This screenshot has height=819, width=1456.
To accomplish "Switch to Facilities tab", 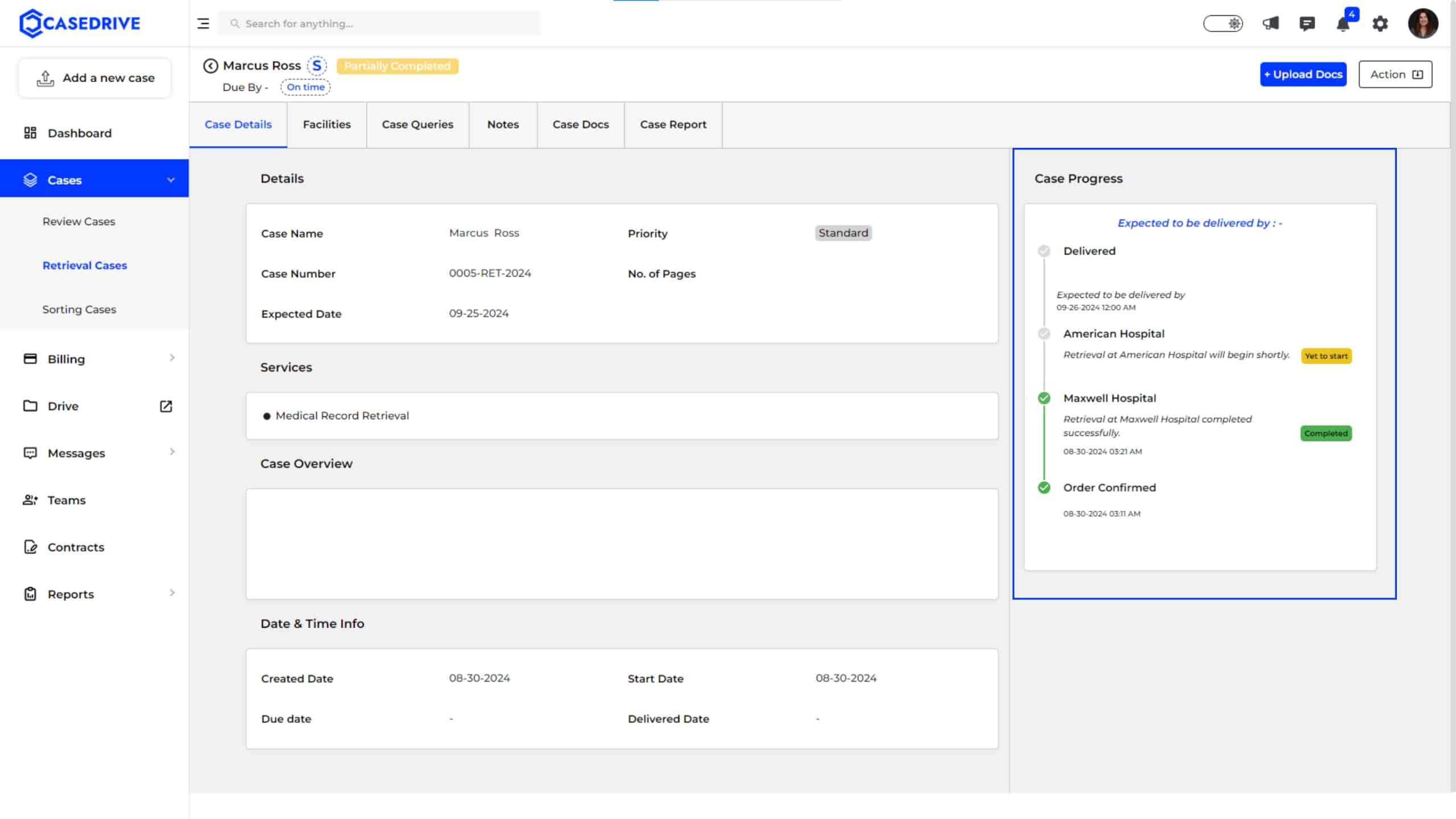I will tap(327, 125).
